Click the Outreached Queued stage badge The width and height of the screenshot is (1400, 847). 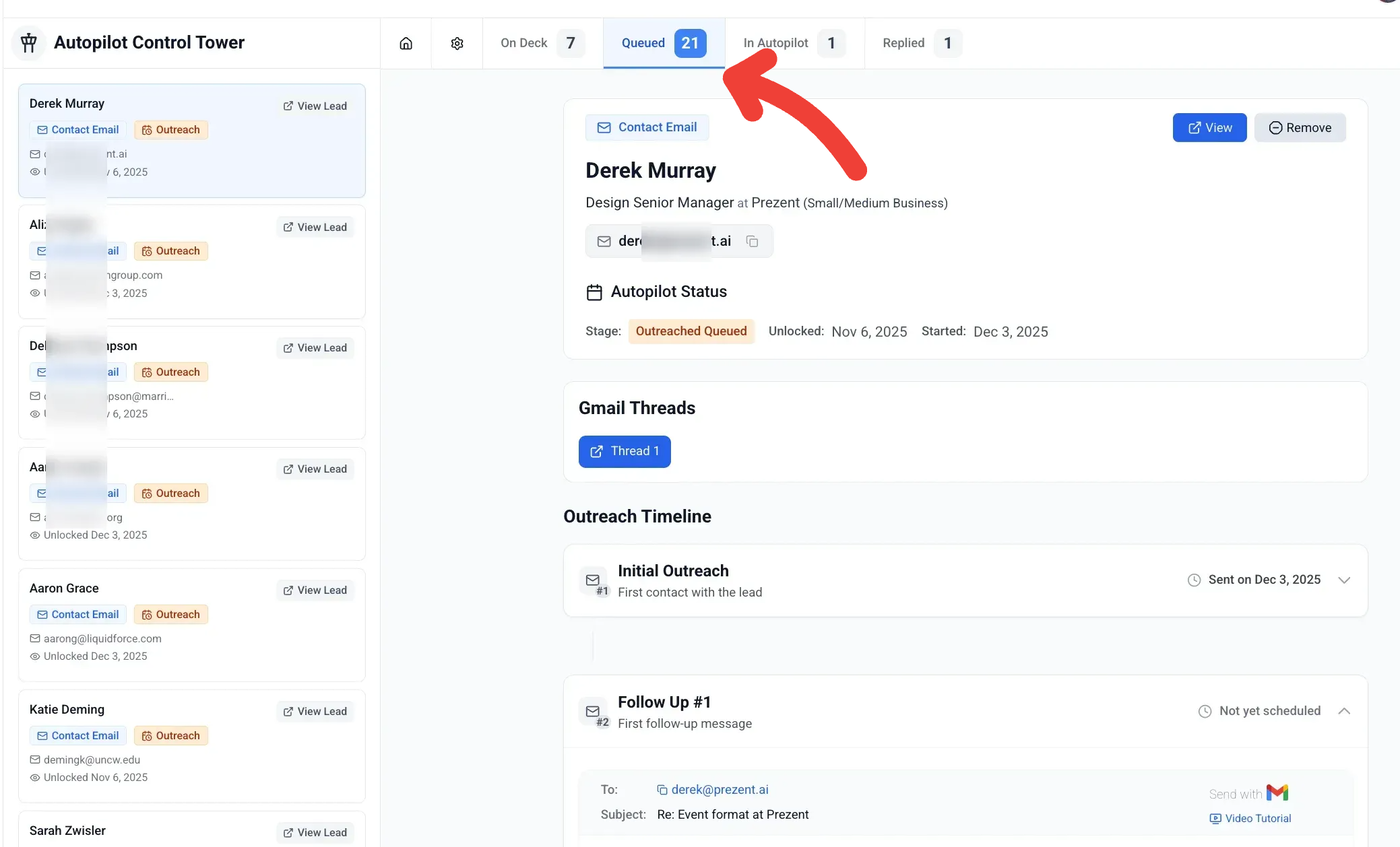tap(691, 332)
